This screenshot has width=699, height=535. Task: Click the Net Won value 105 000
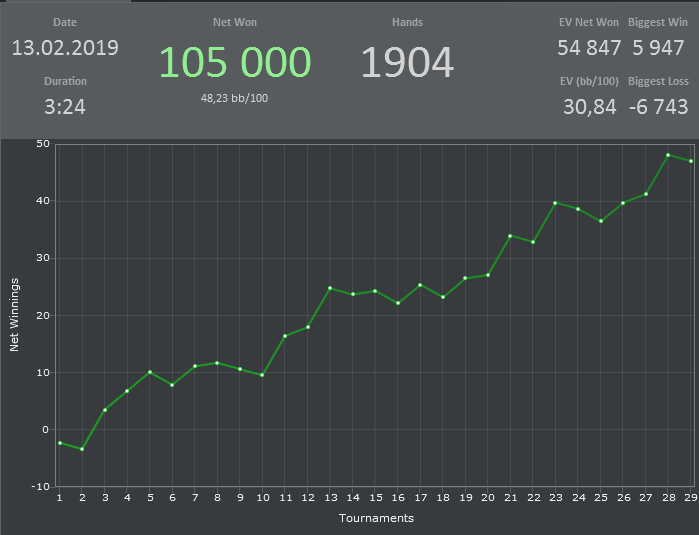tap(234, 62)
